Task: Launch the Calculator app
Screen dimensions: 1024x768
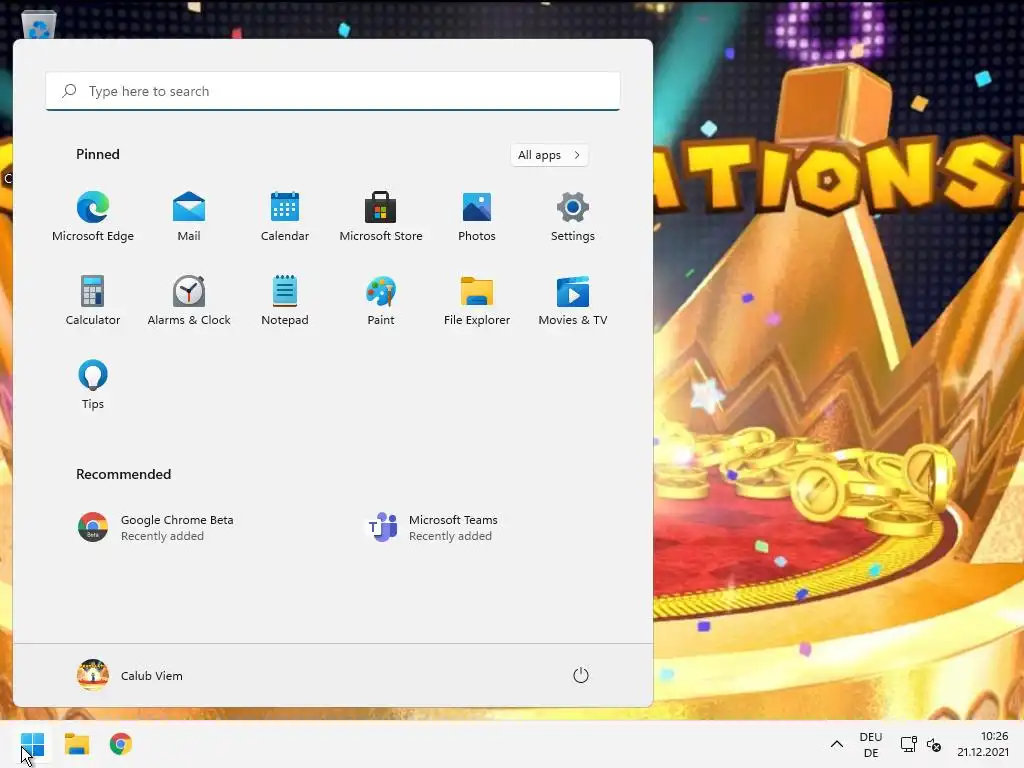Action: [x=93, y=300]
